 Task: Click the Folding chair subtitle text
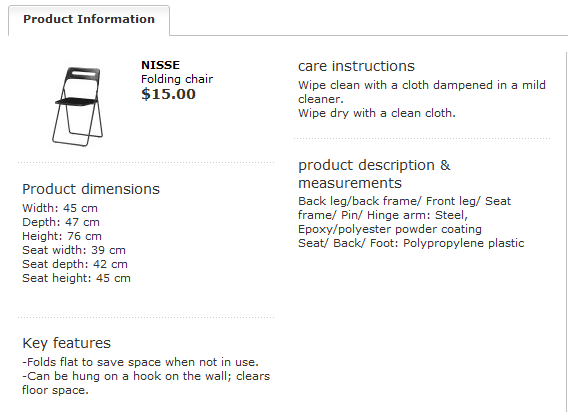pos(177,79)
